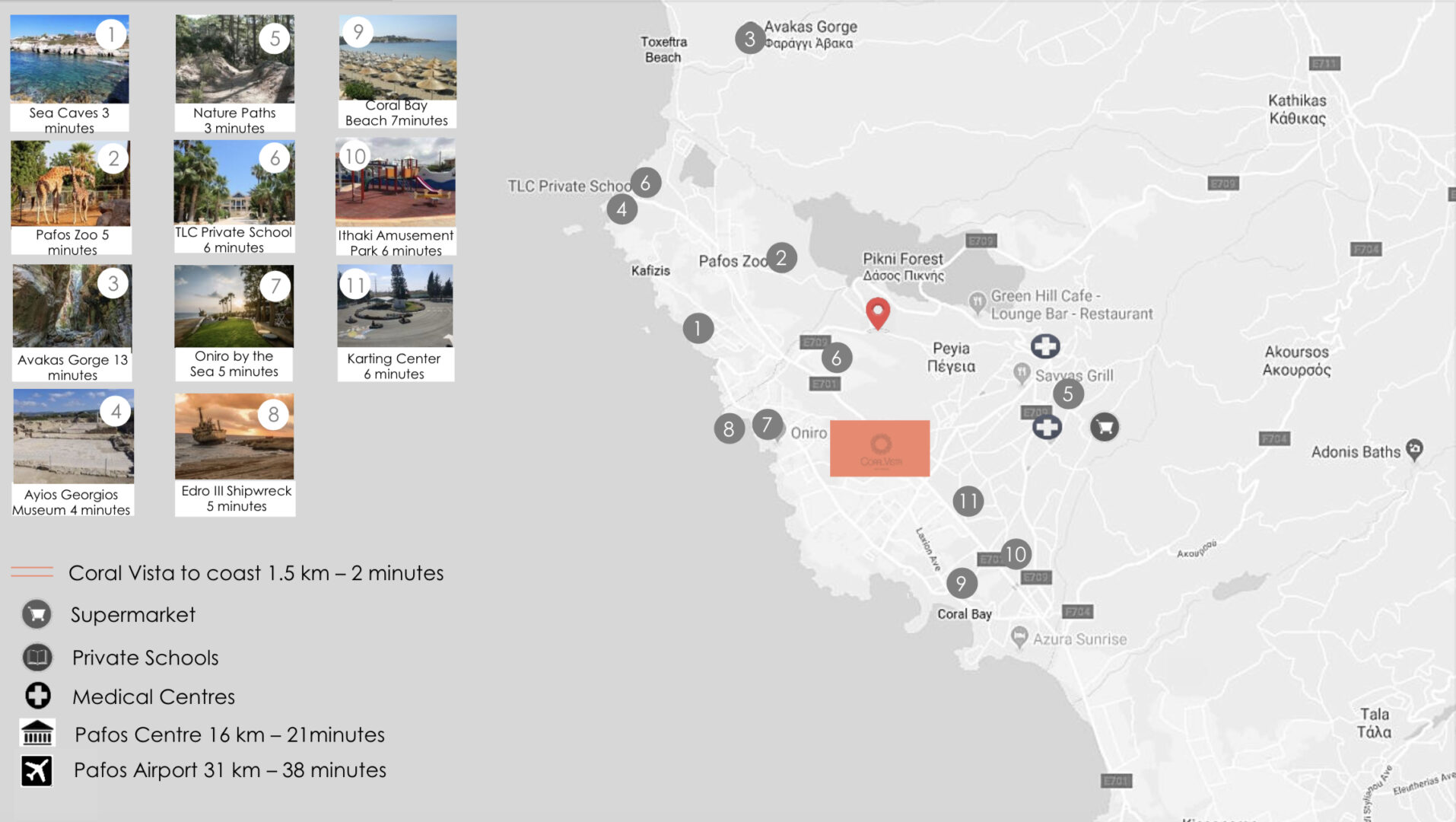Image resolution: width=1456 pixels, height=822 pixels.
Task: Click the Pafos Airport airplane icon
Action: point(37,770)
